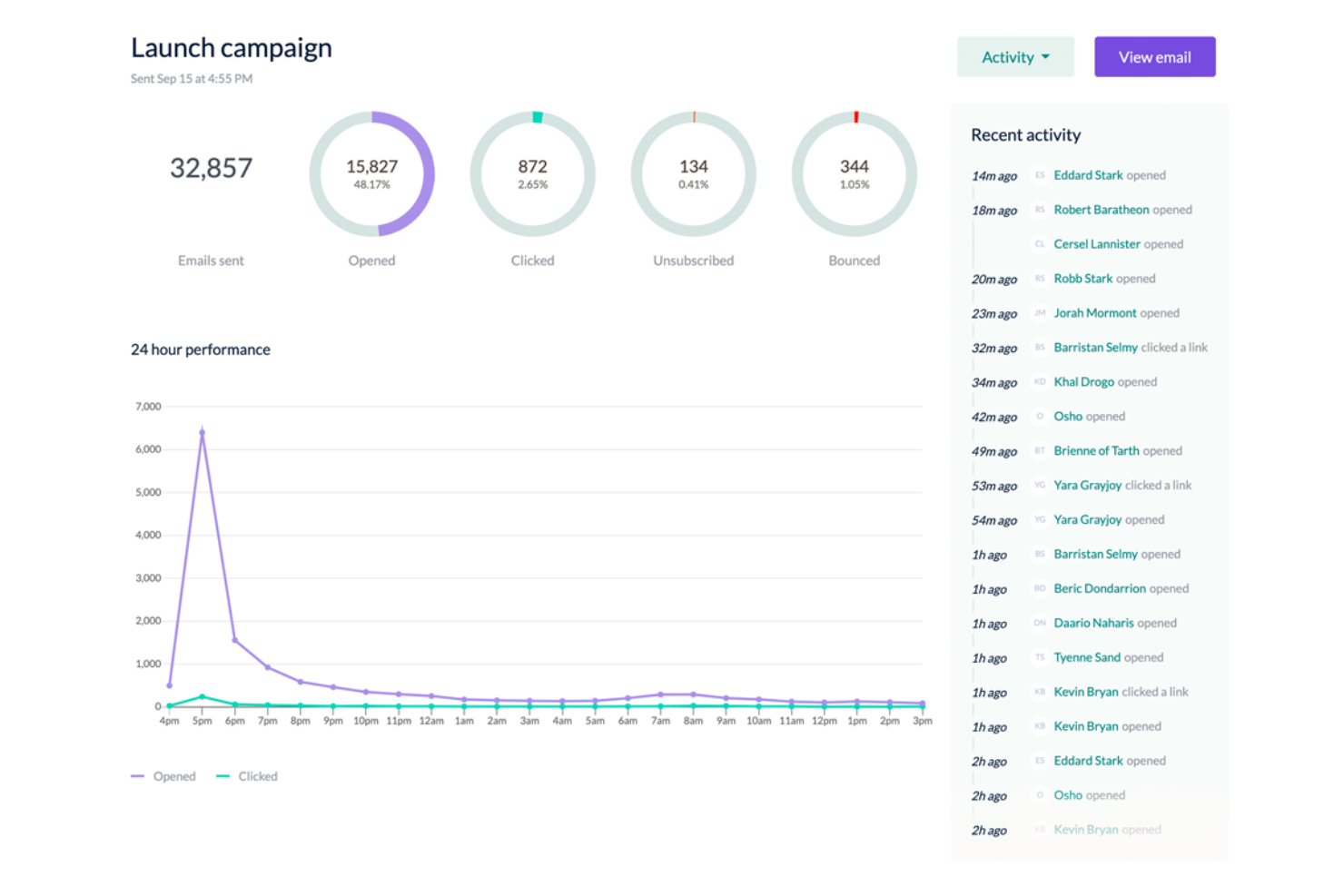This screenshot has width=1344, height=896.
Task: Click Tyenne Sand's TS avatar icon
Action: pos(1039,657)
